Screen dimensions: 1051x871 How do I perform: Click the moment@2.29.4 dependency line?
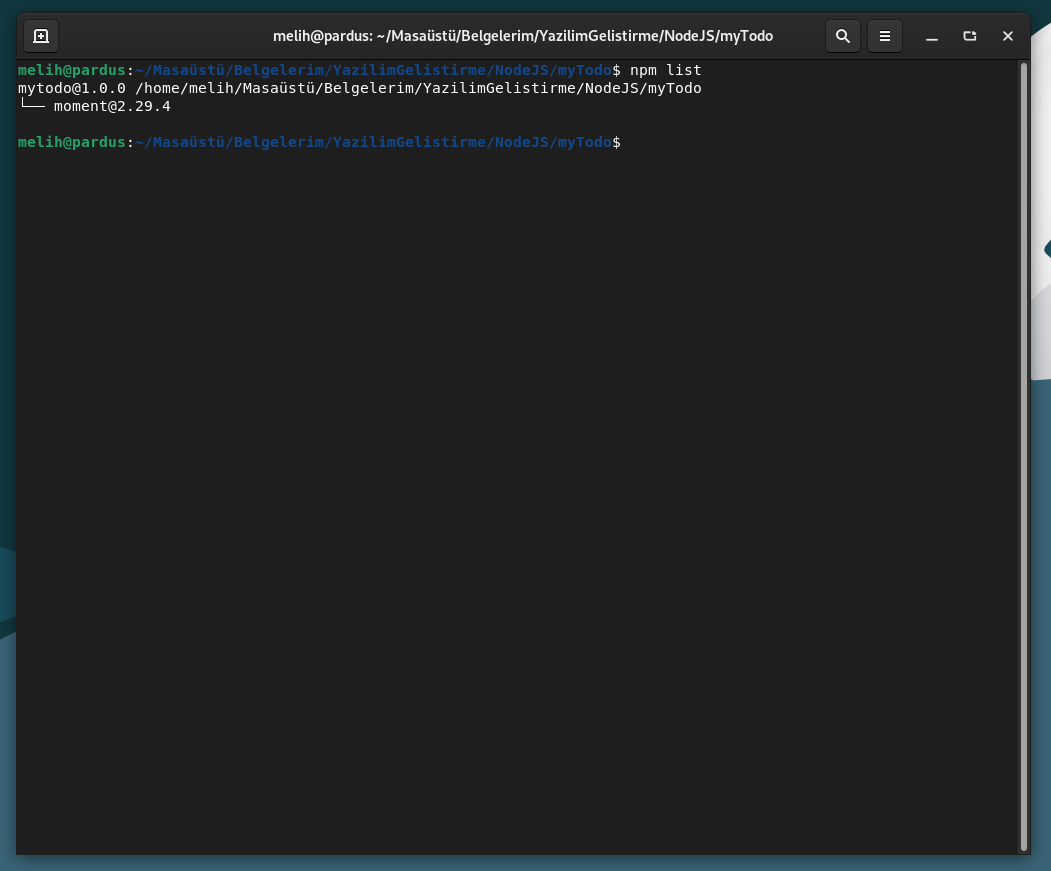[95, 106]
